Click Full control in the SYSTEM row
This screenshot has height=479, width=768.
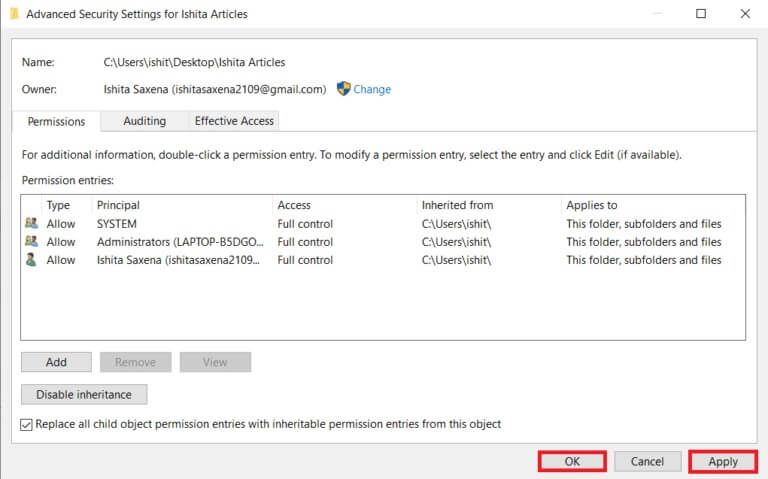tap(305, 224)
